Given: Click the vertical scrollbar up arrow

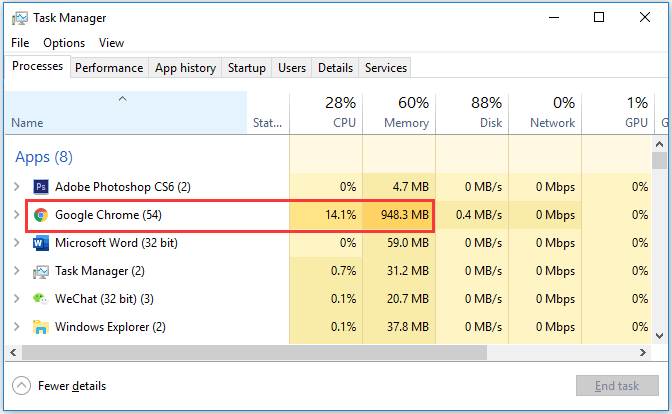Looking at the screenshot, I should tap(660, 144).
